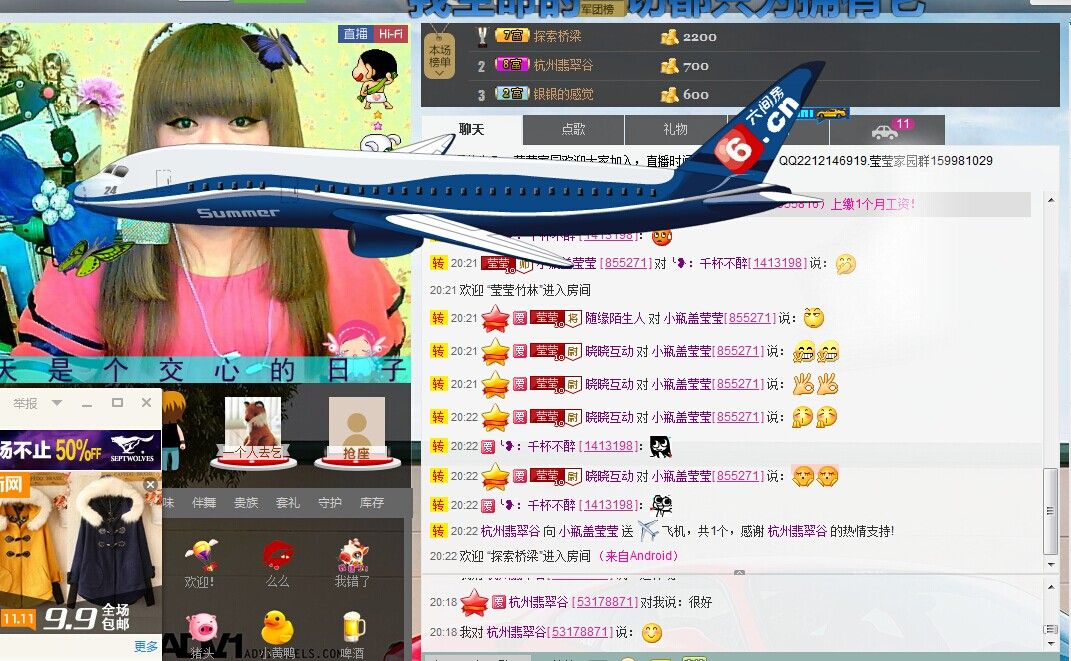
Task: Switch to the 贵族 gift category
Action: tap(246, 503)
